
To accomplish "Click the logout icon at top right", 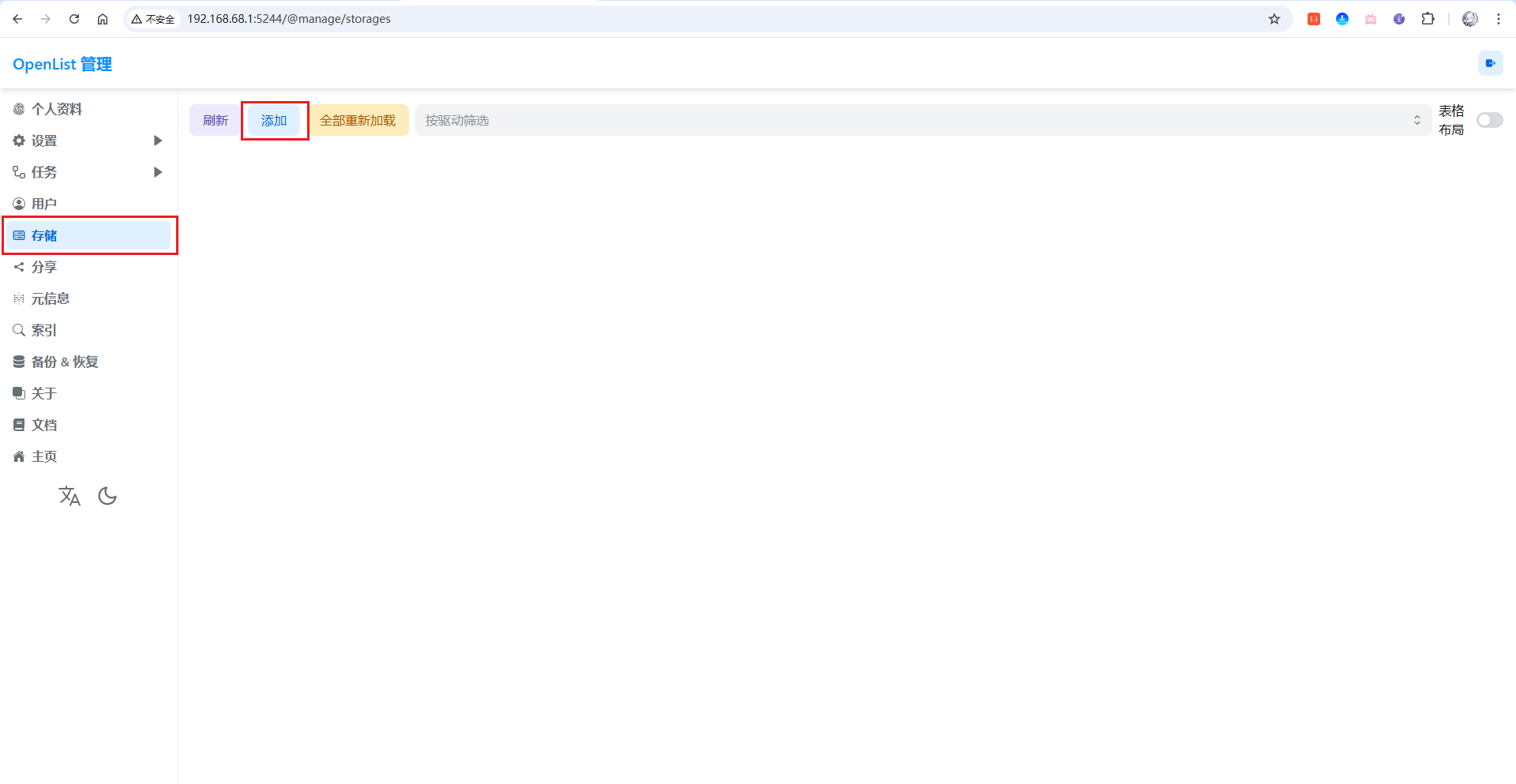I will pos(1490,63).
